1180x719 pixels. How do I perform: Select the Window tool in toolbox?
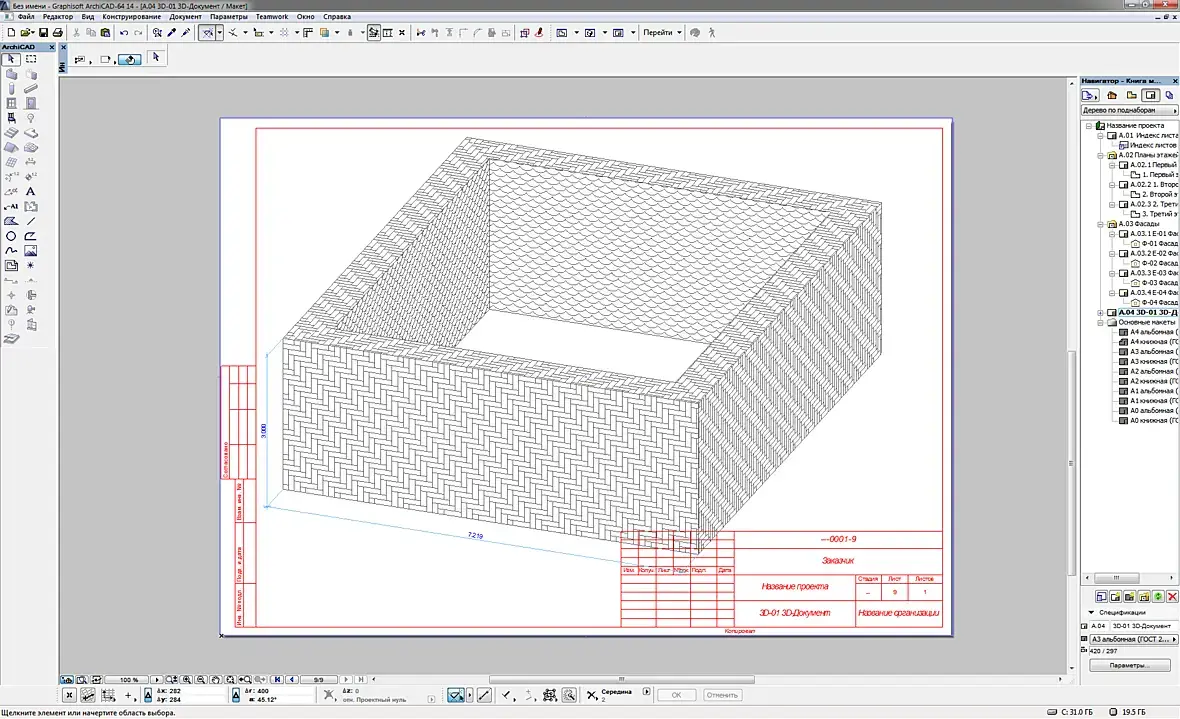[x=11, y=103]
